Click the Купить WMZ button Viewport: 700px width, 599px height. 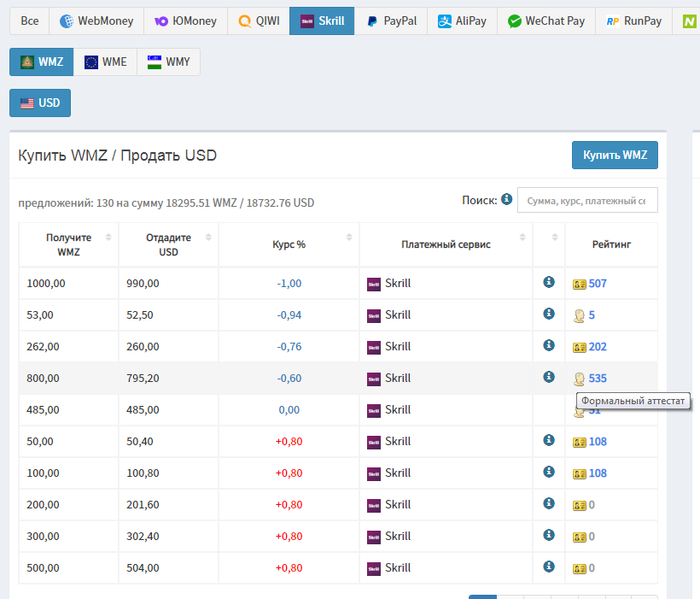click(x=615, y=155)
